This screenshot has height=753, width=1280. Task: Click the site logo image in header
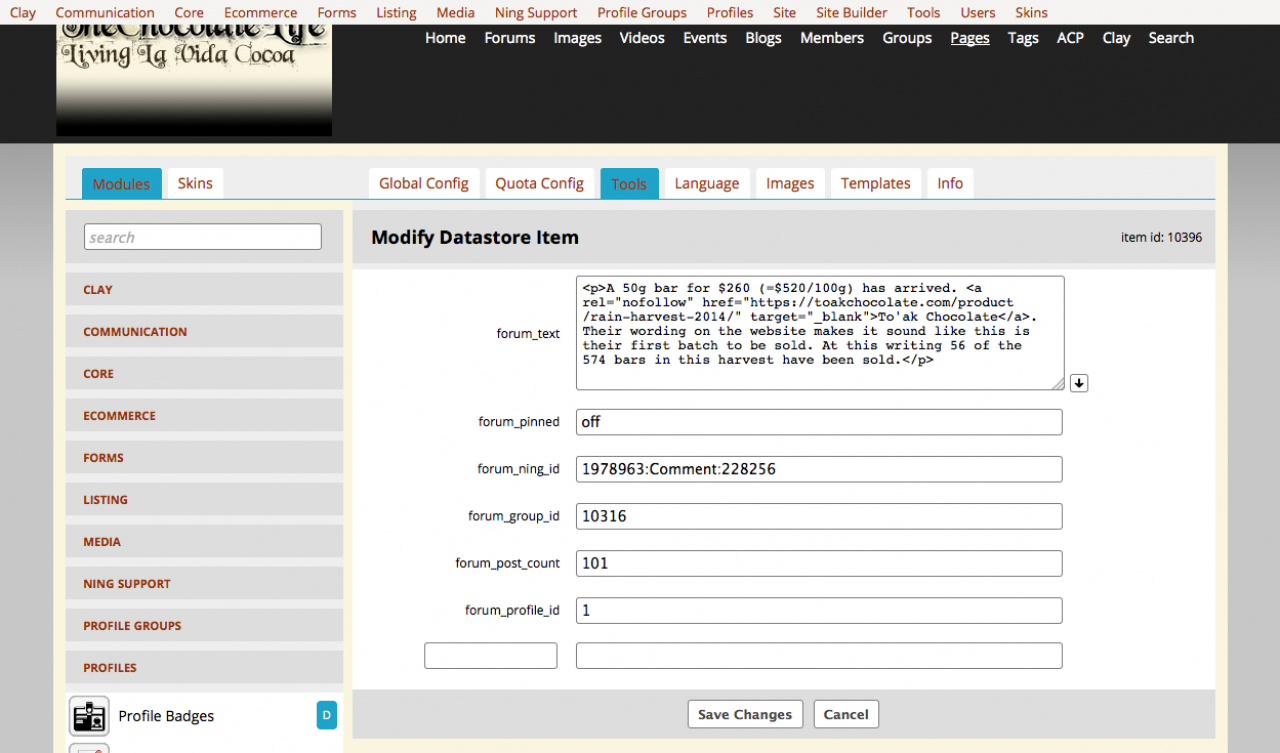194,80
